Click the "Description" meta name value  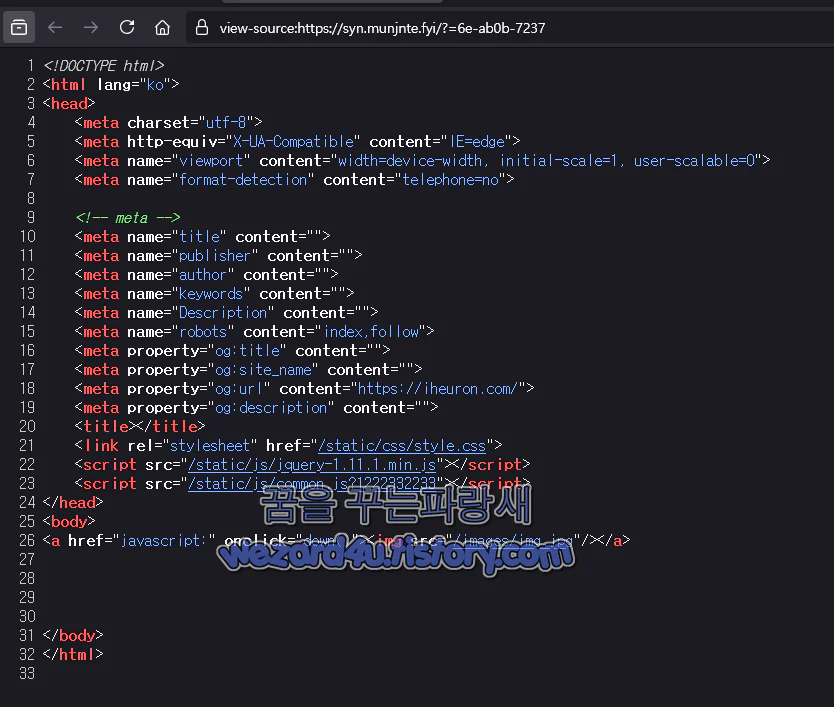coord(222,313)
